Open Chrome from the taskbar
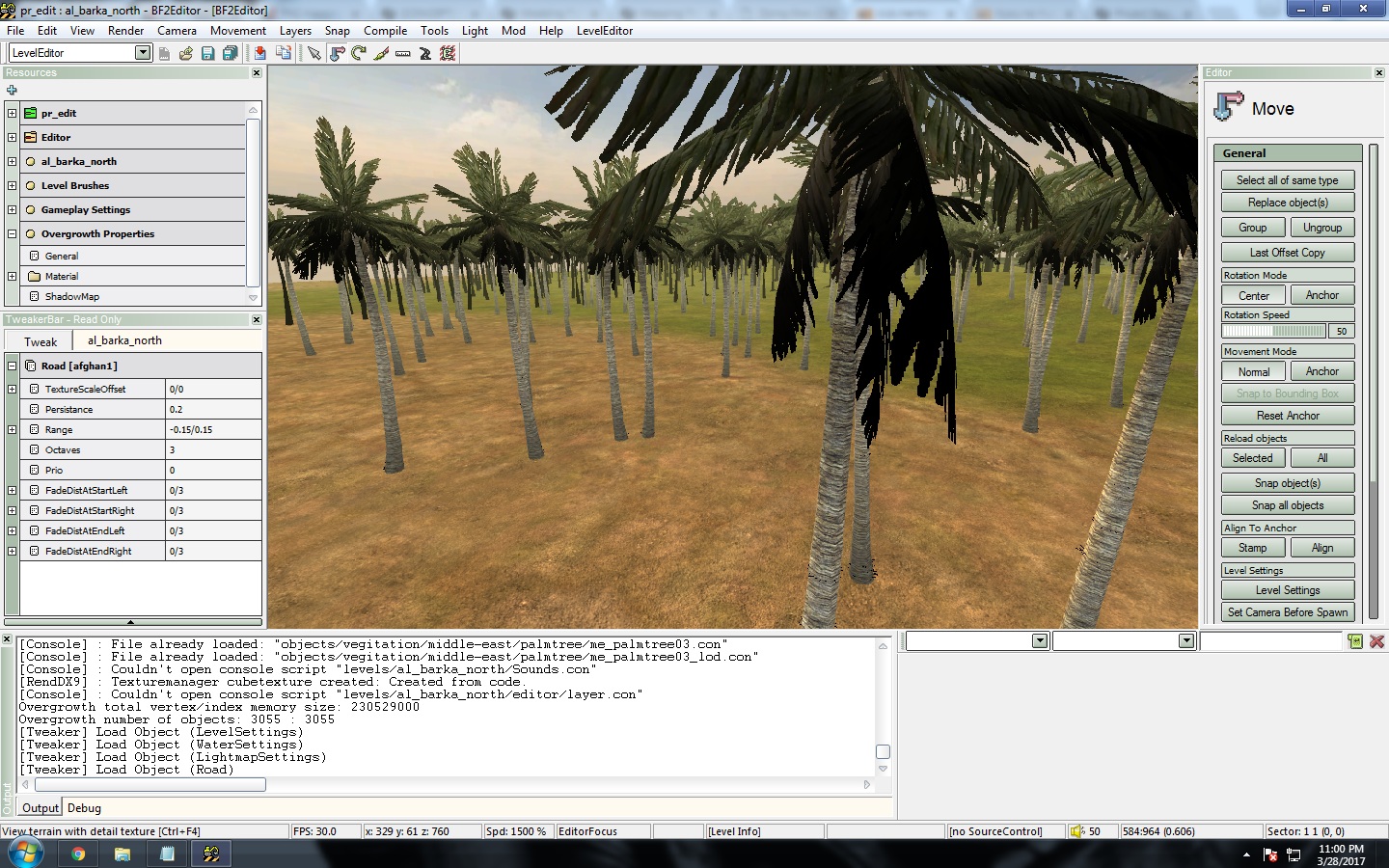1389x868 pixels. click(x=78, y=854)
